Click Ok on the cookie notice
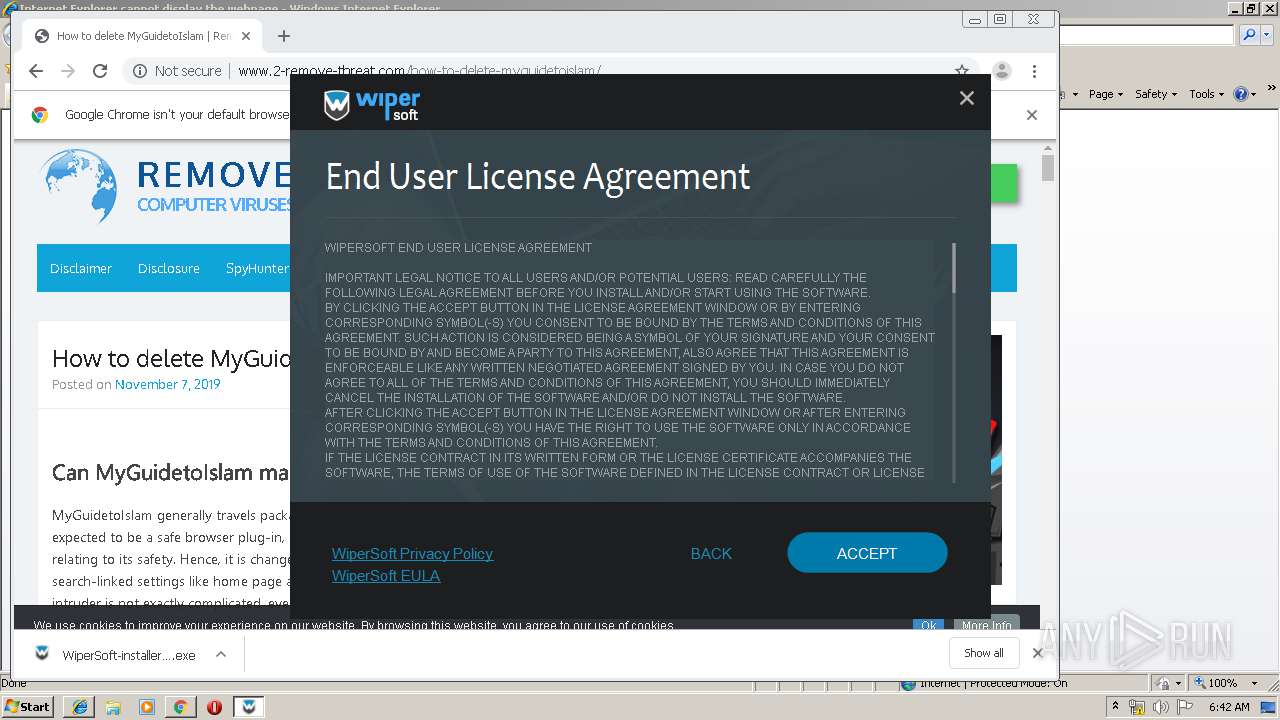 [928, 625]
